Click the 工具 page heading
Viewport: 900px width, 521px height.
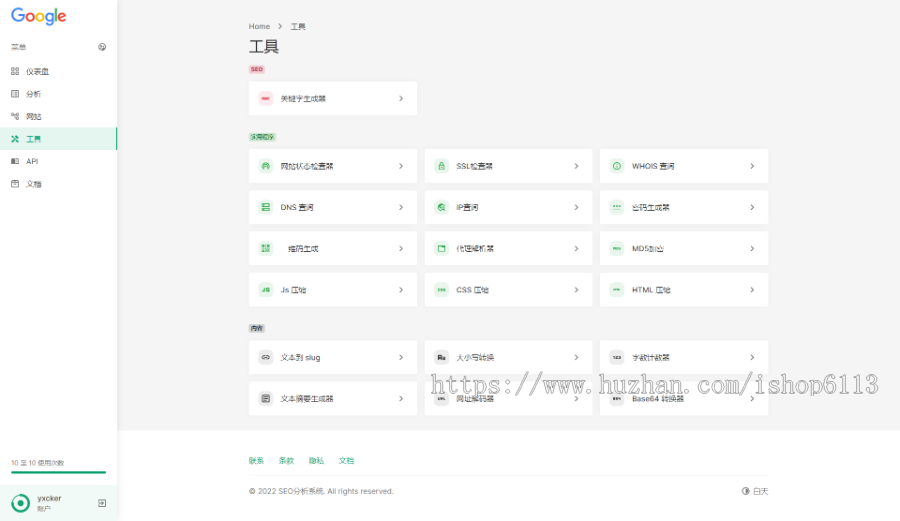[263, 46]
